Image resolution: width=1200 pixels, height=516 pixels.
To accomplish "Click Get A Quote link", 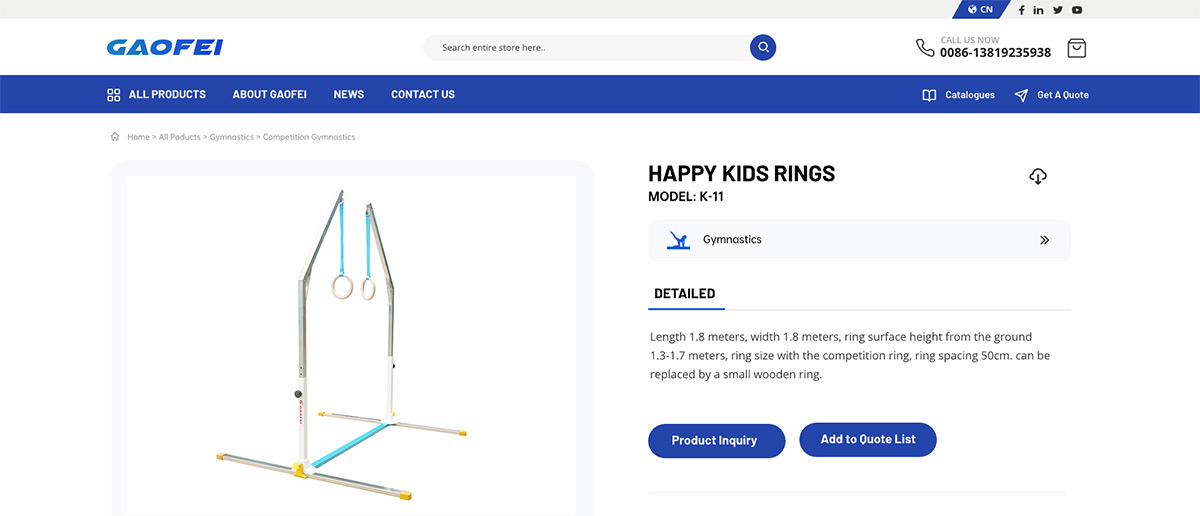I will (1051, 95).
